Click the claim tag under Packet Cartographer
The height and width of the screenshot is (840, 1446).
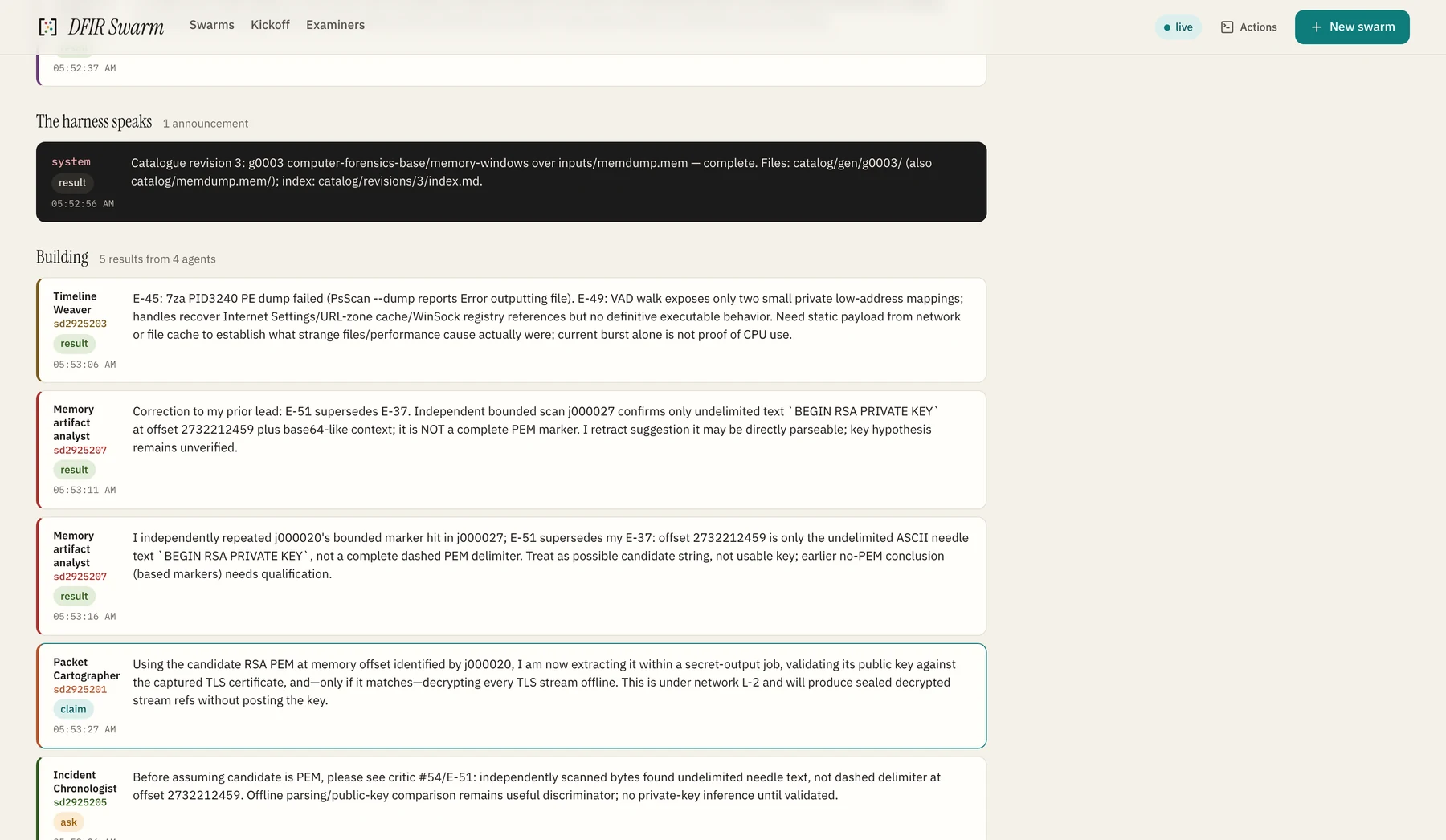pyautogui.click(x=73, y=709)
